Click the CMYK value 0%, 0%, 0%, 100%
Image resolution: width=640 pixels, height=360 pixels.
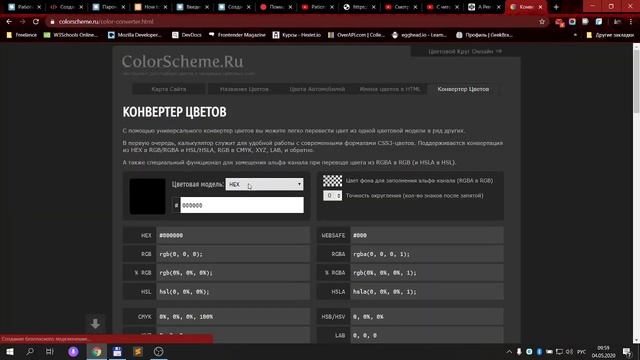click(233, 317)
